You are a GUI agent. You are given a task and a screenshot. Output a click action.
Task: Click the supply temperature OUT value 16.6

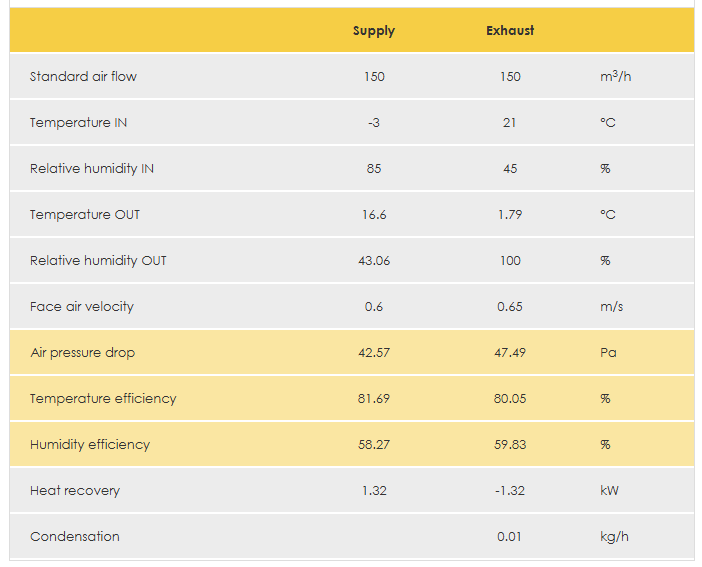coord(374,215)
